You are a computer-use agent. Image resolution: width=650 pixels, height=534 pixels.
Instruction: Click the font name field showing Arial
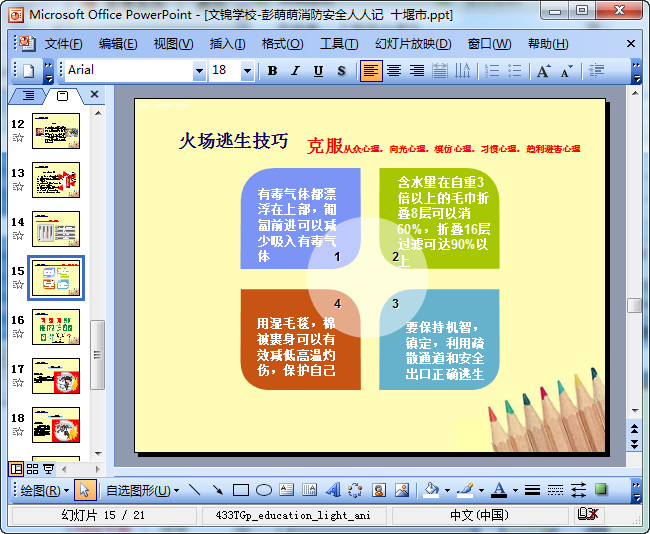pyautogui.click(x=129, y=71)
